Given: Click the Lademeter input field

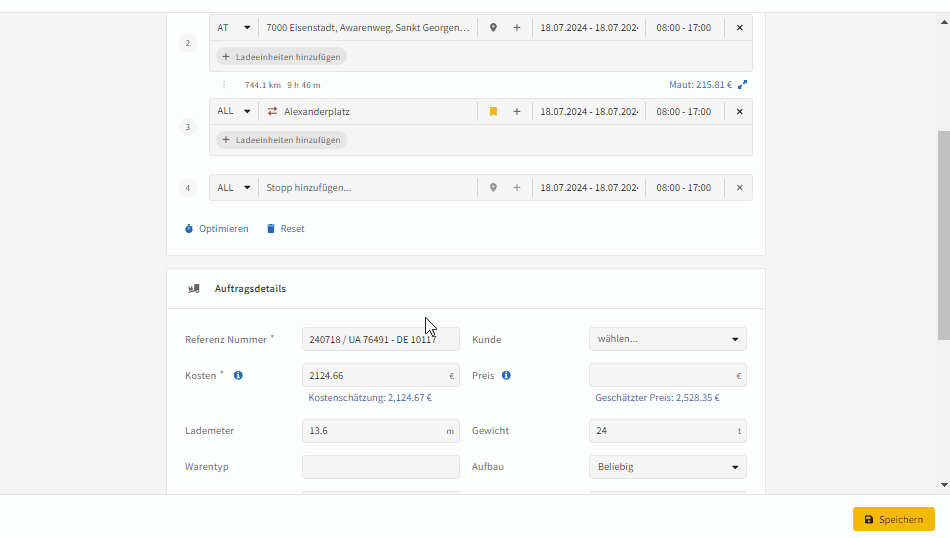Looking at the screenshot, I should pos(380,431).
